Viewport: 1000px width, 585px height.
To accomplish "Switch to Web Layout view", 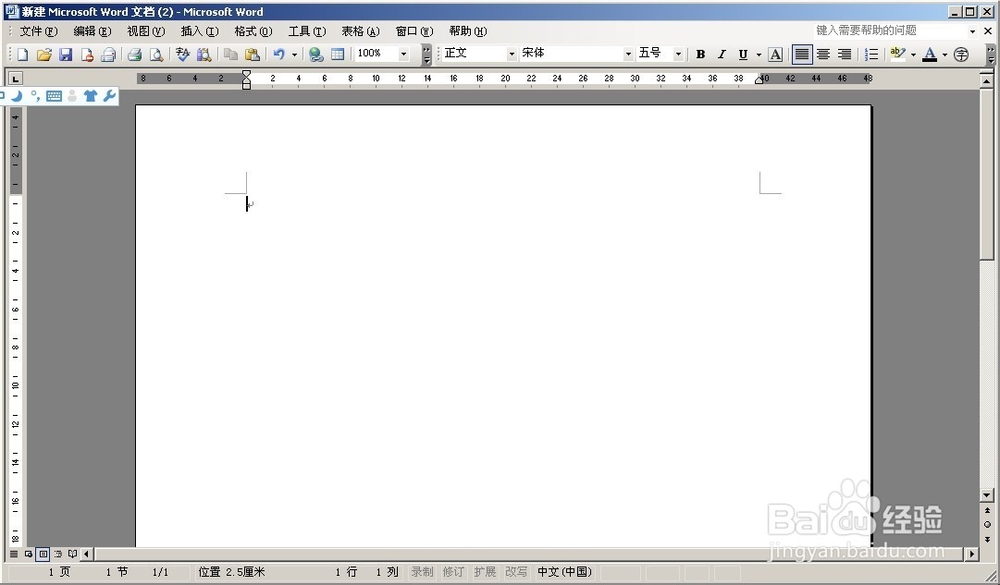I will tap(28, 554).
